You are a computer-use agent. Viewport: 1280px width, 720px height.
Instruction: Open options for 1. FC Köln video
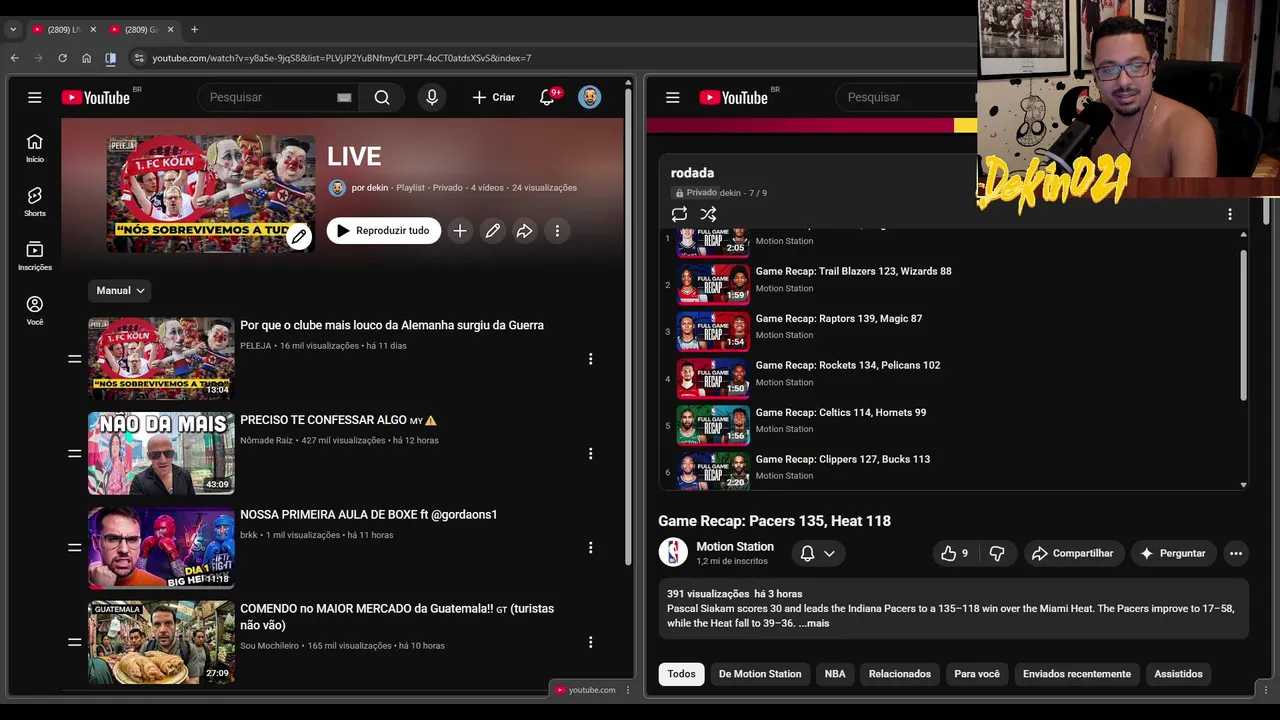click(590, 358)
